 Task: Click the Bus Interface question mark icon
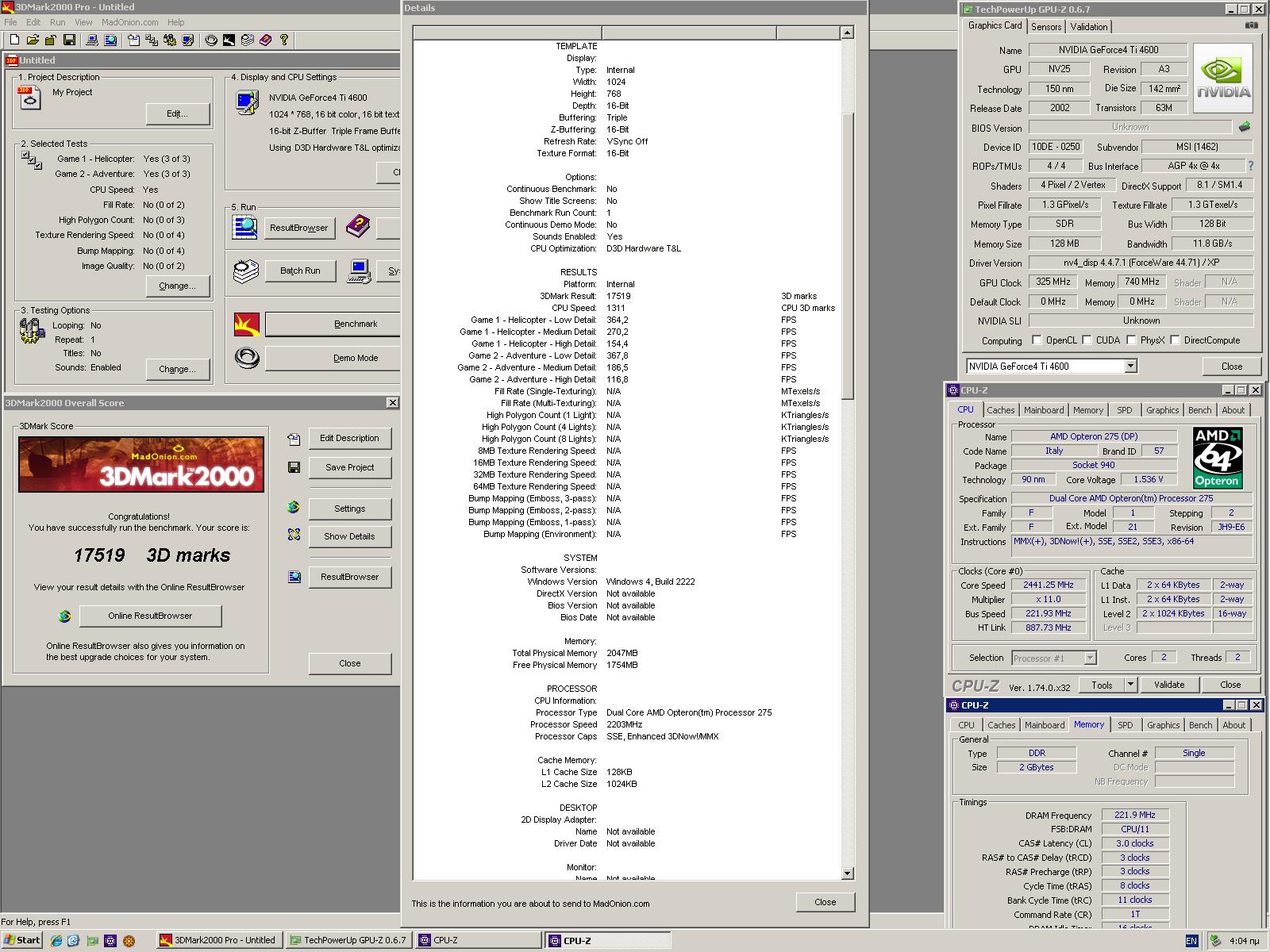coord(1251,166)
